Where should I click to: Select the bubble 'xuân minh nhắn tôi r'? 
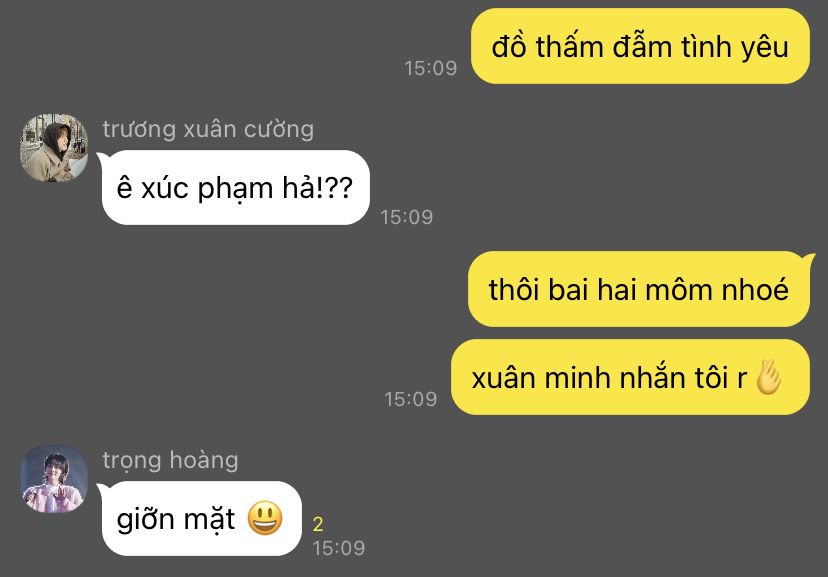pos(630,377)
